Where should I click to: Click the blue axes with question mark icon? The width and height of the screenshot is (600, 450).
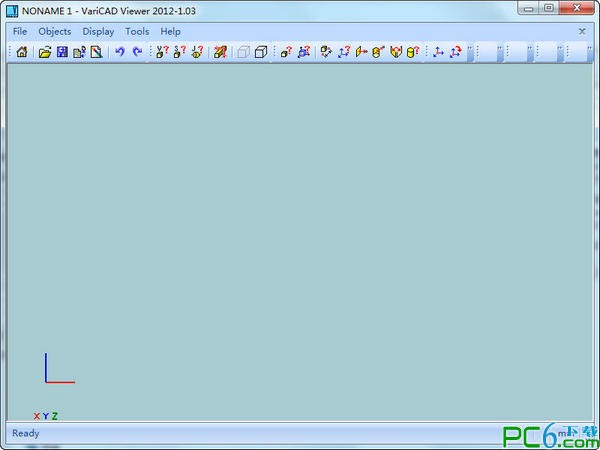[x=344, y=52]
